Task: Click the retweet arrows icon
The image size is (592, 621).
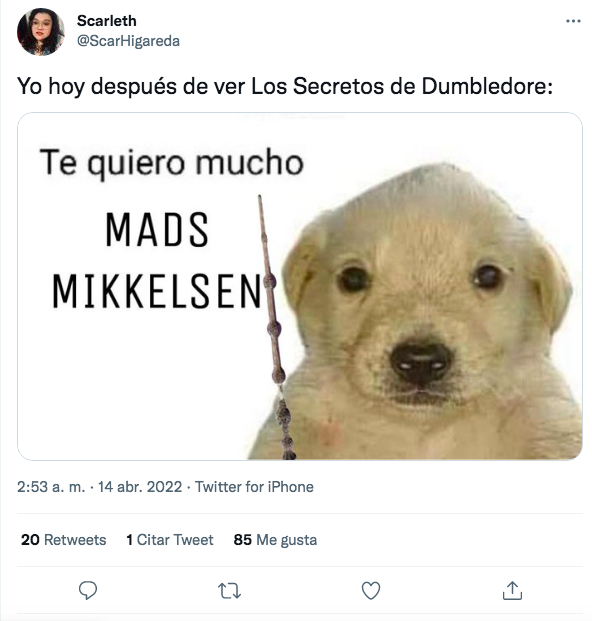Action: [x=230, y=591]
